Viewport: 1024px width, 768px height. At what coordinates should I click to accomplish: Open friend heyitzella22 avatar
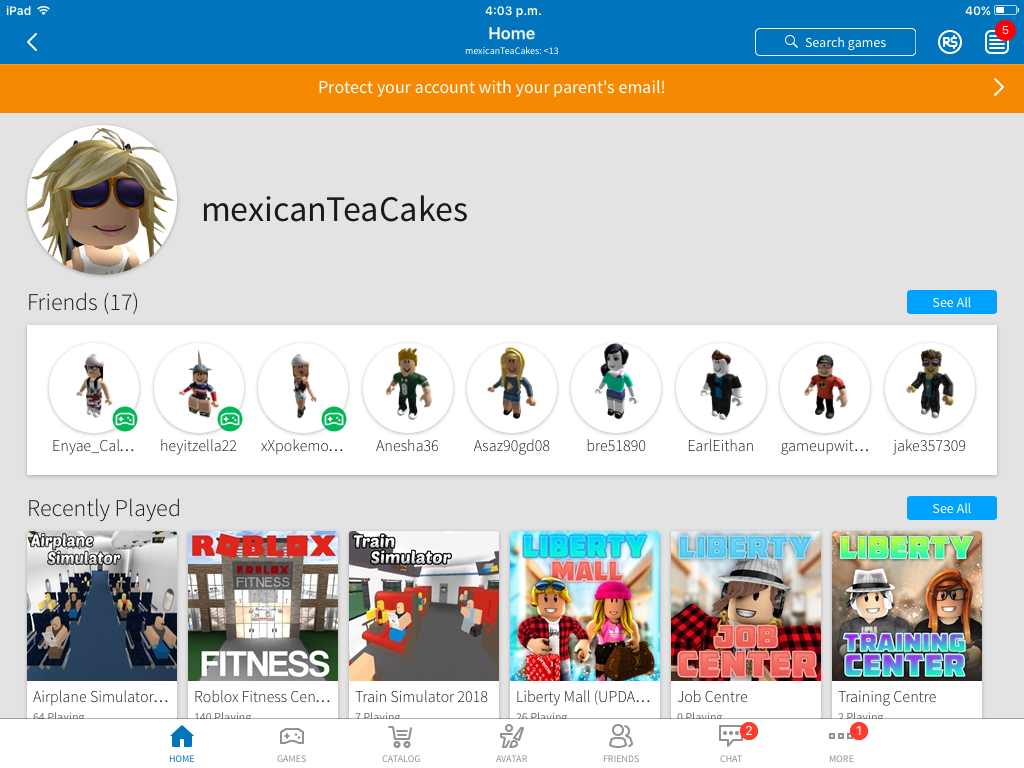click(199, 388)
